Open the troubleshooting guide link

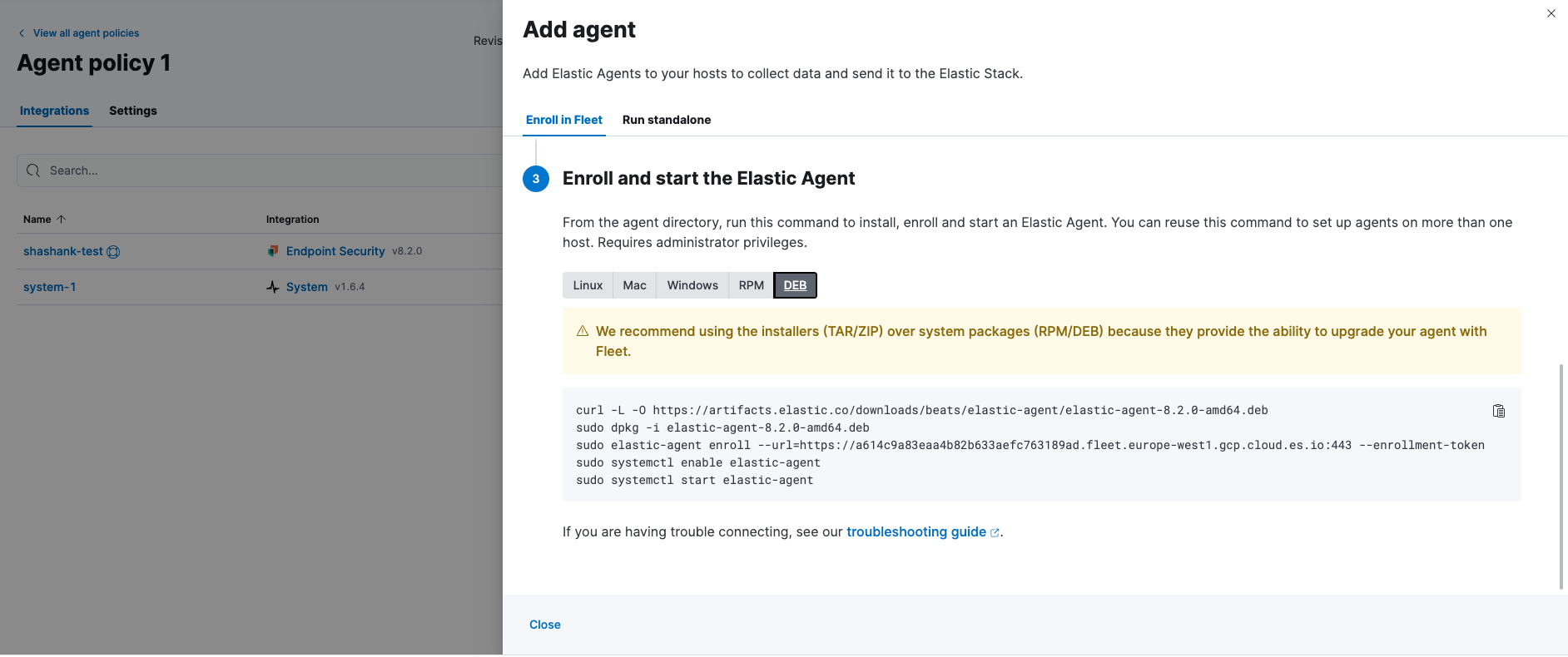pyautogui.click(x=916, y=531)
